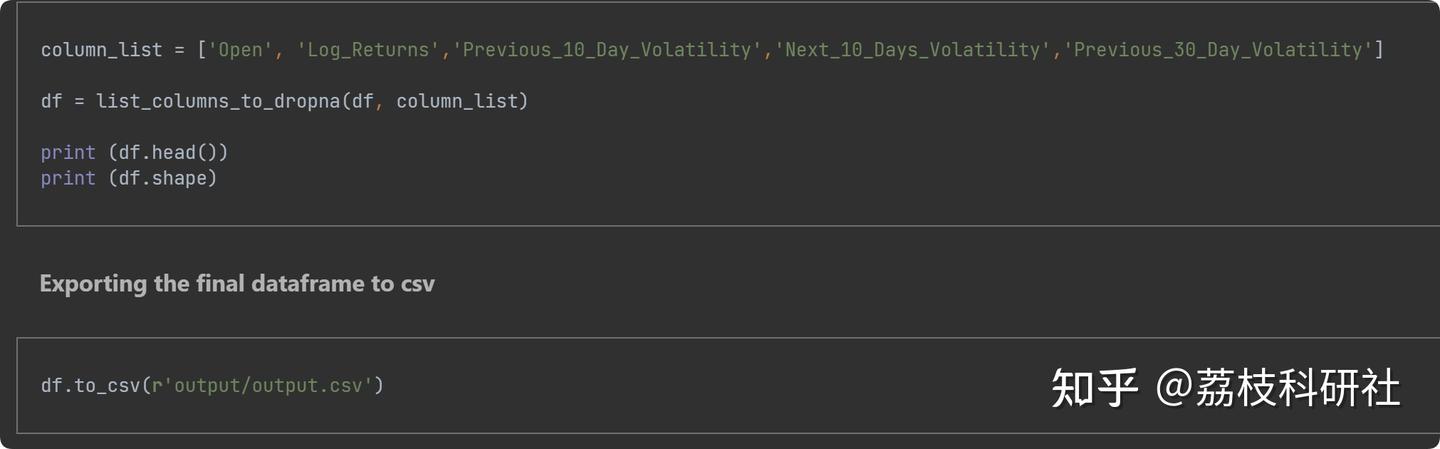Click the 'Previous_10_Day_Volatility' string
The height and width of the screenshot is (449, 1440).
(607, 50)
